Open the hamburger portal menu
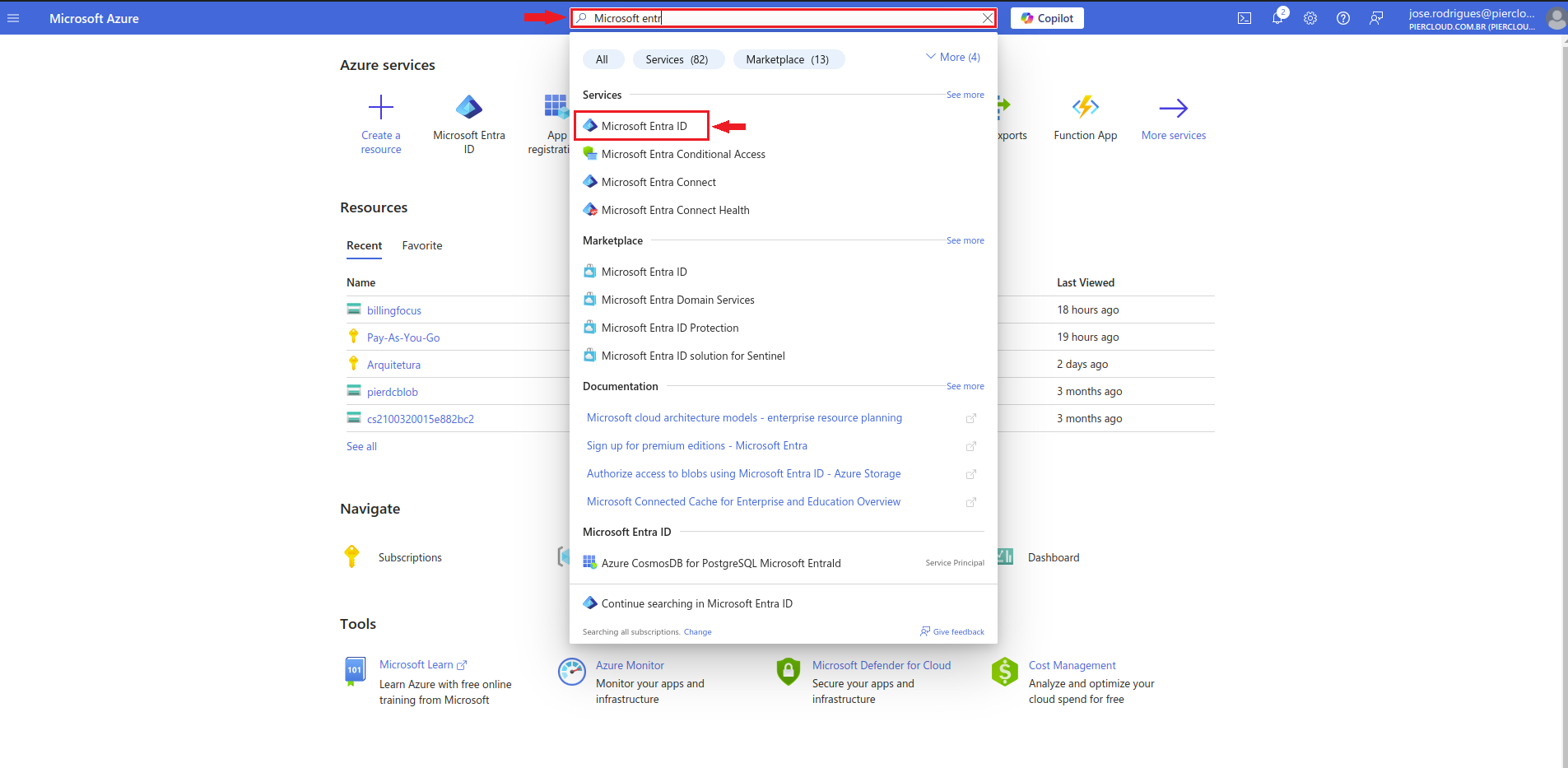Screen dimensions: 1568x768 tap(13, 18)
